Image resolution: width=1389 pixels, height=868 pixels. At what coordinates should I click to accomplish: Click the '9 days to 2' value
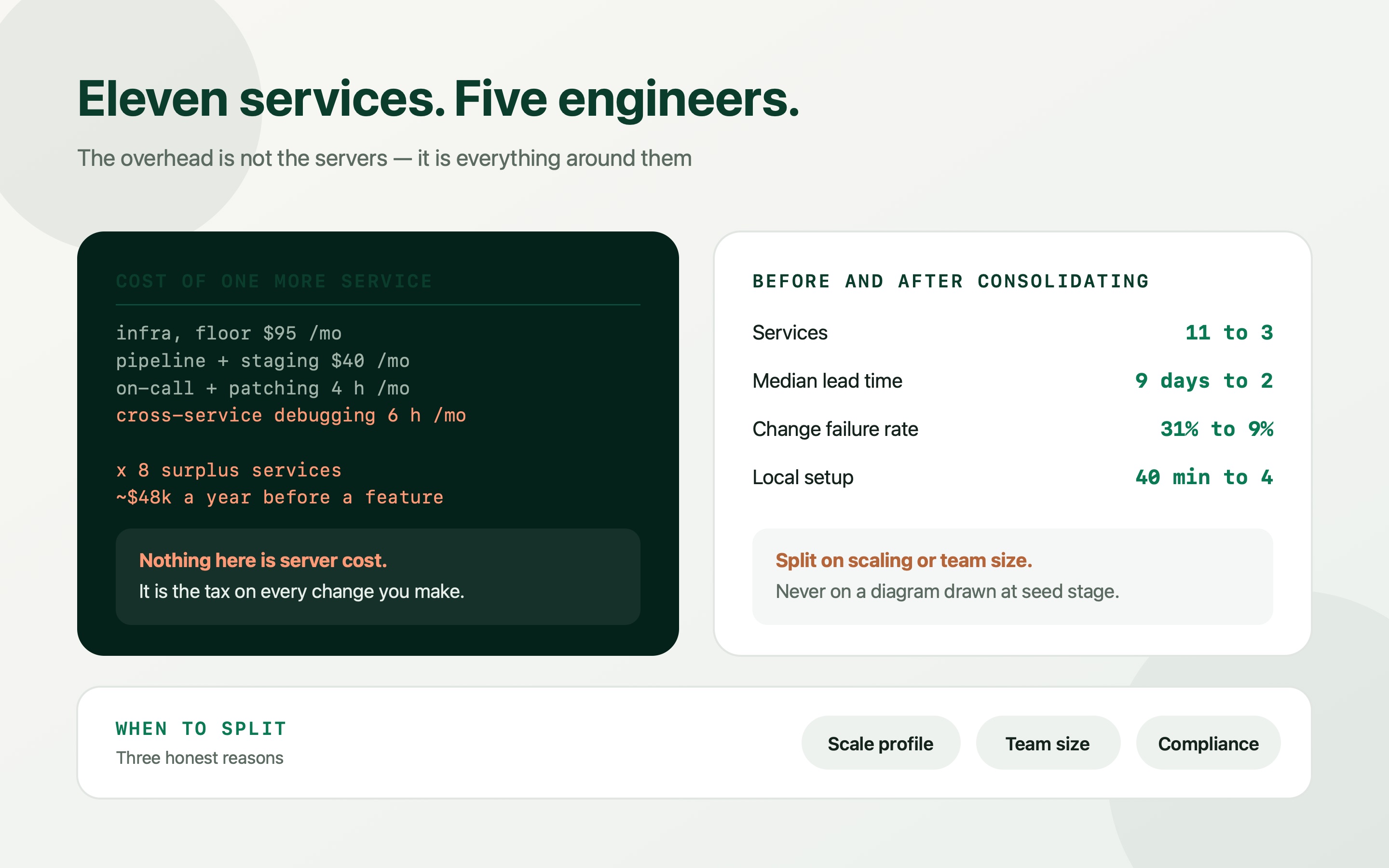point(1204,381)
